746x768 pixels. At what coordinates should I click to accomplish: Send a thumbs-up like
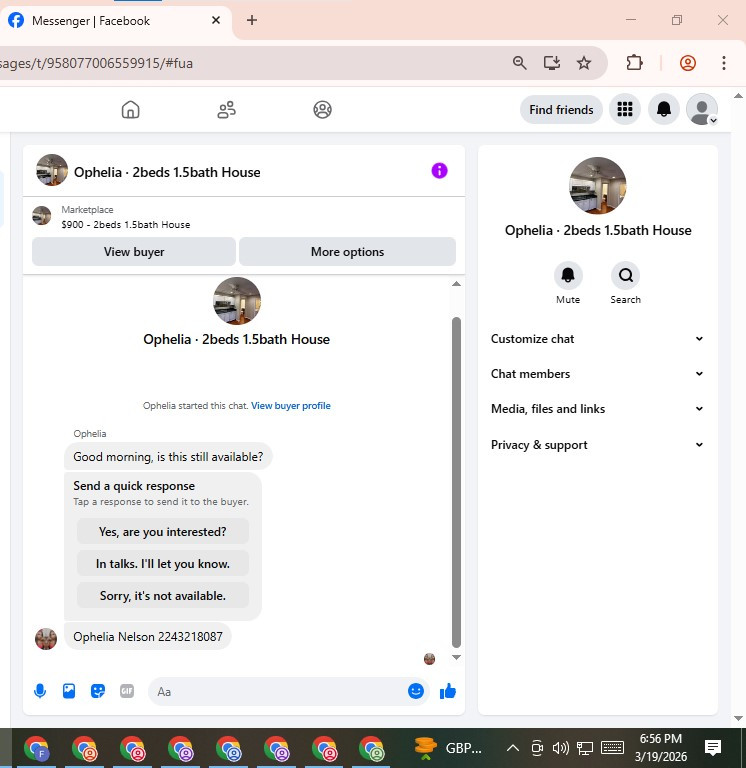[448, 691]
